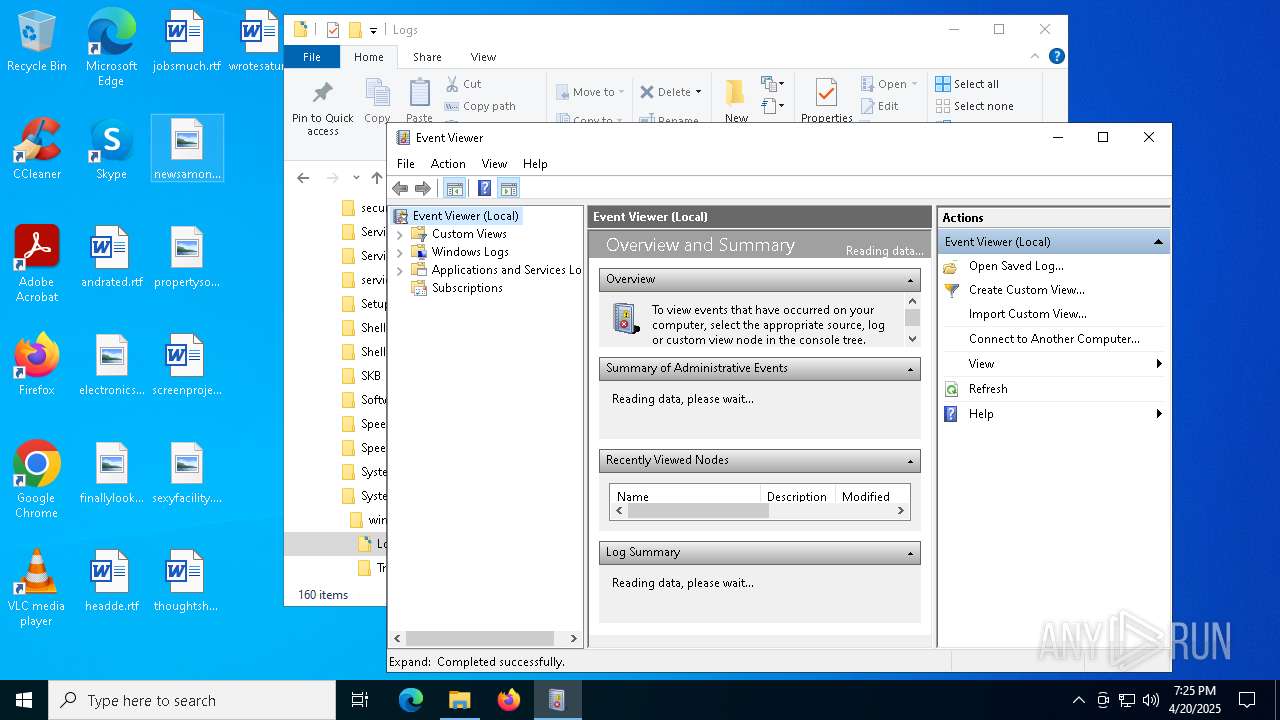Click the blue Help toolbar icon

484,188
